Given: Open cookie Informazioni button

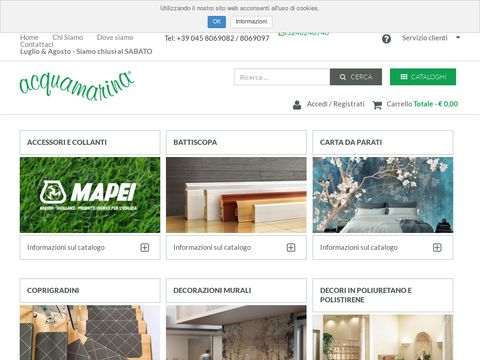Looking at the screenshot, I should tap(251, 22).
